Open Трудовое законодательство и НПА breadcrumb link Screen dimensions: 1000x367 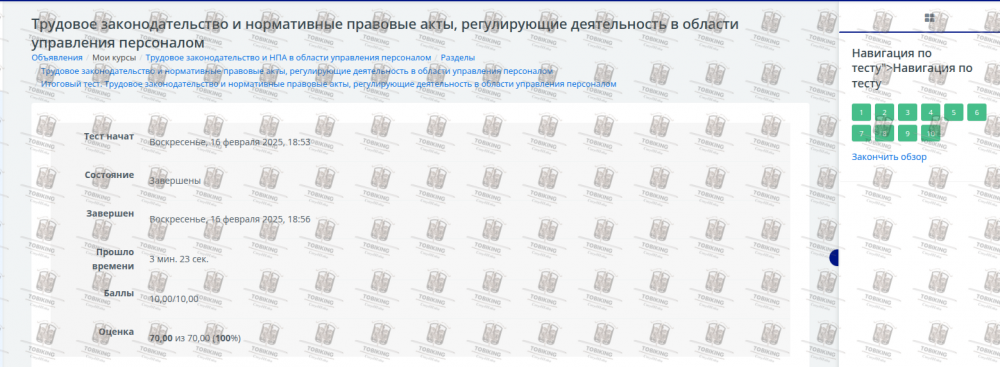tap(288, 57)
